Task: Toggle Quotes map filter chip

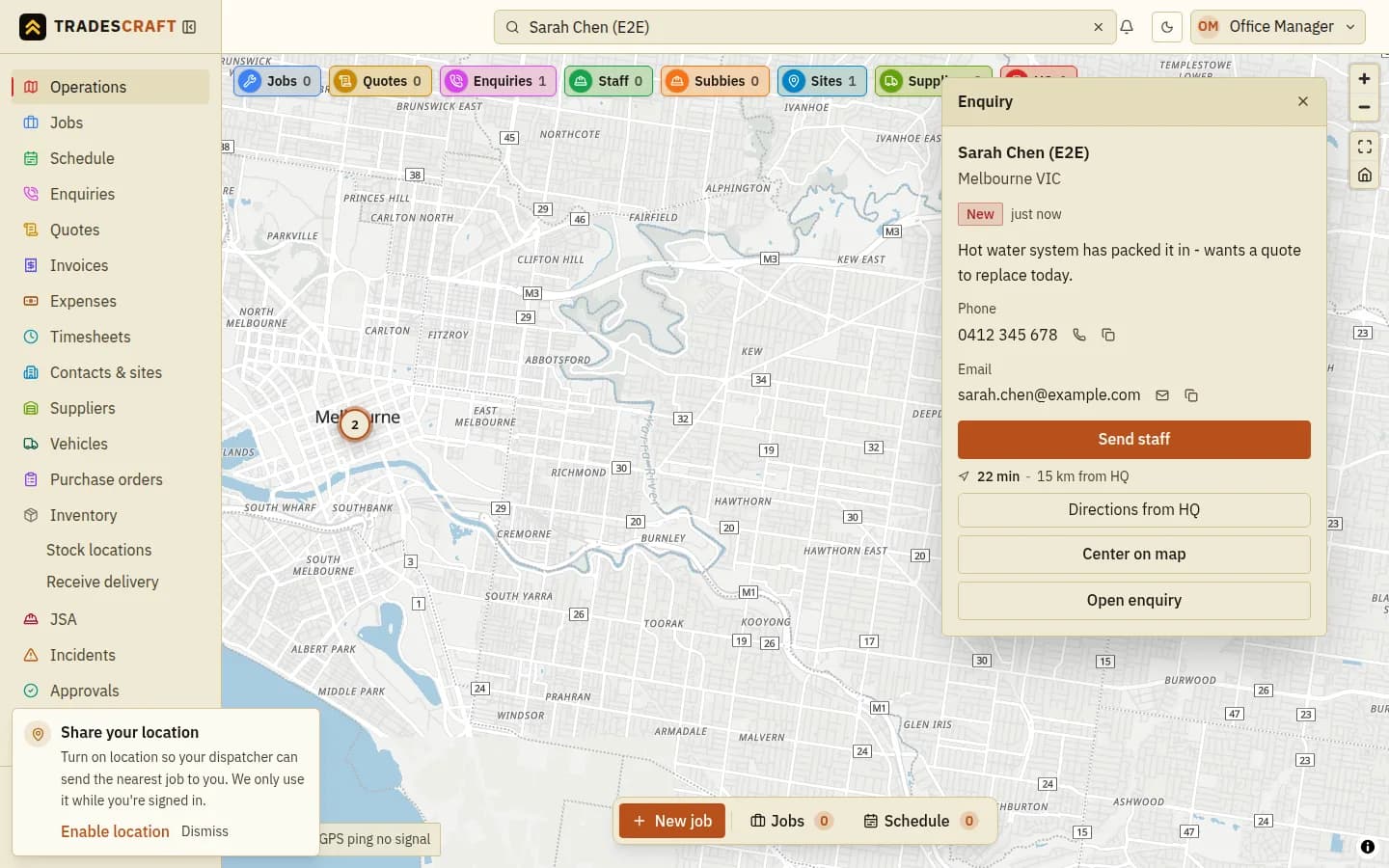Action: pos(380,81)
